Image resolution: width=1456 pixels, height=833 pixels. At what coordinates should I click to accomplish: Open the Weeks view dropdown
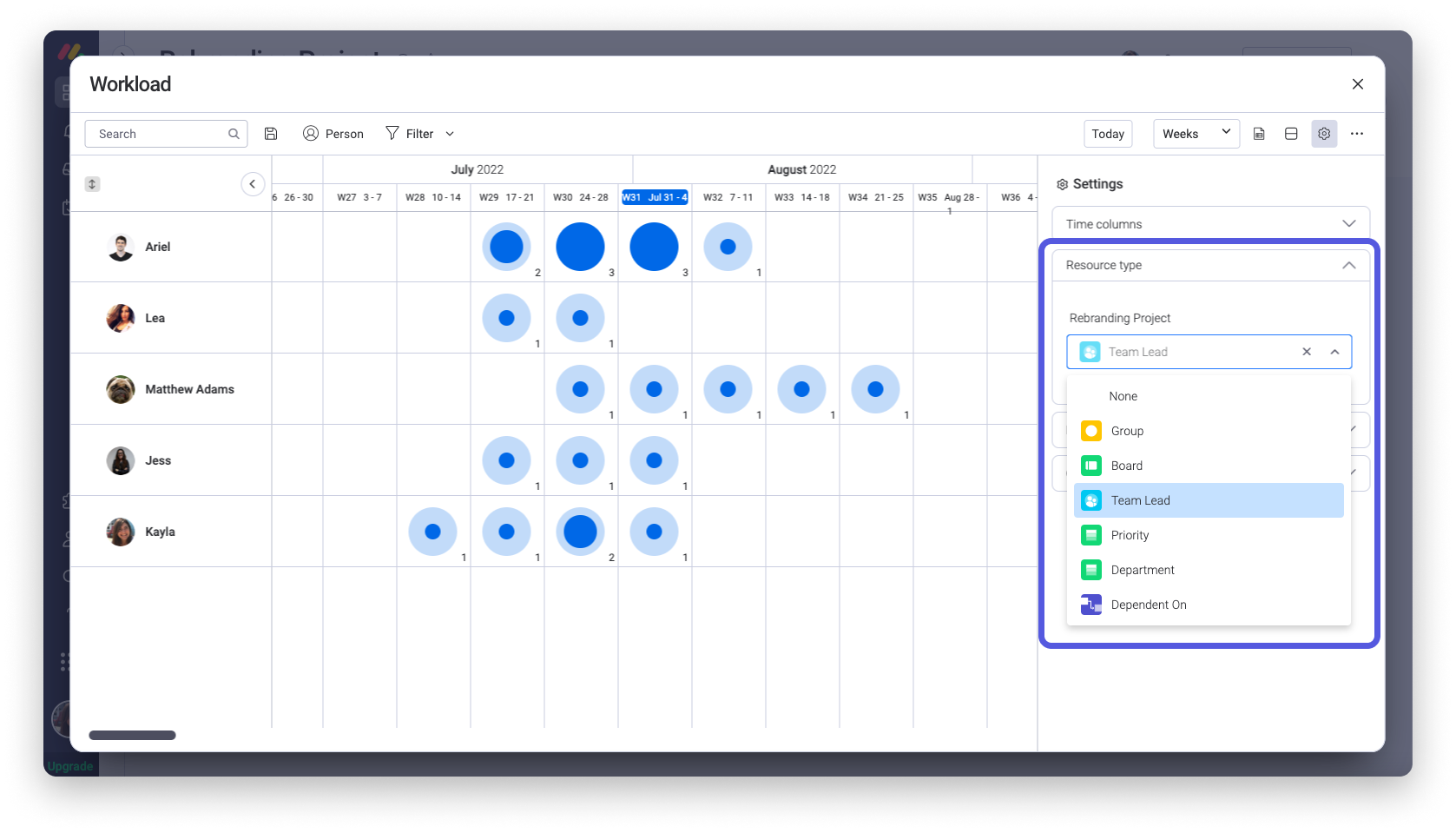point(1196,134)
